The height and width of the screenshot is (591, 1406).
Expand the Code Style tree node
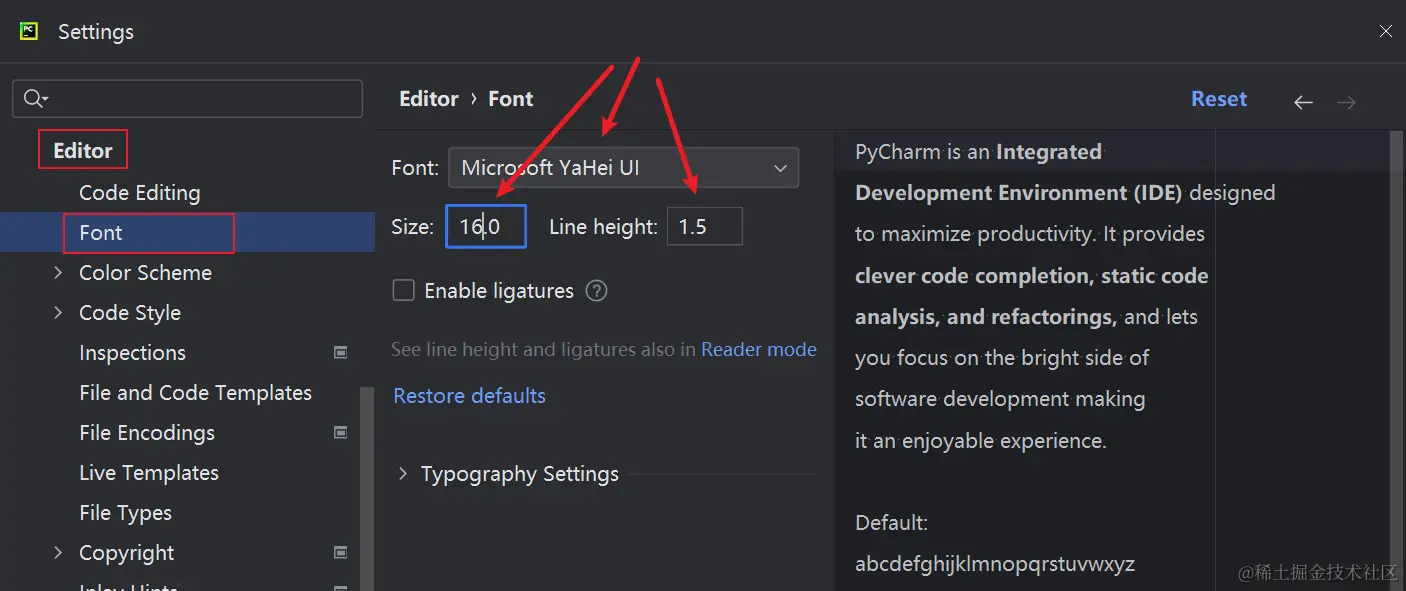click(x=58, y=313)
